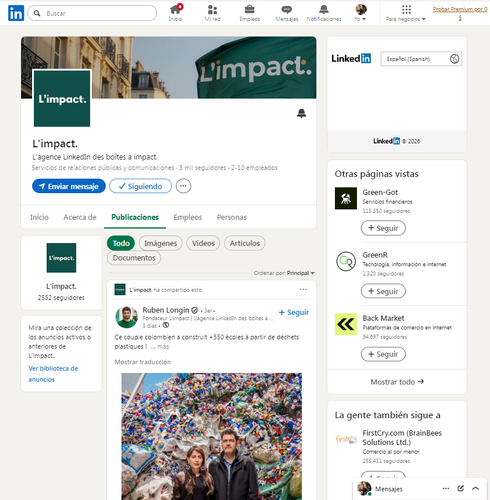Click the FirstCry.com logo
This screenshot has height=500, width=490.
[346, 439]
